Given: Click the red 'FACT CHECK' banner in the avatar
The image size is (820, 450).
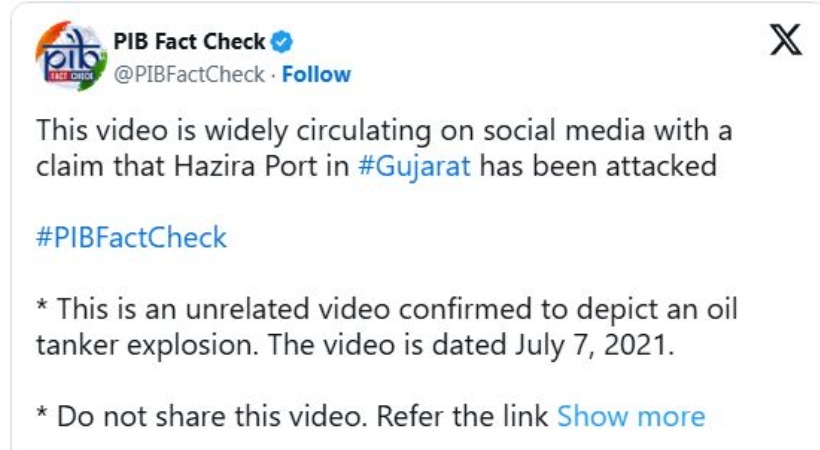Looking at the screenshot, I should coord(72,76).
